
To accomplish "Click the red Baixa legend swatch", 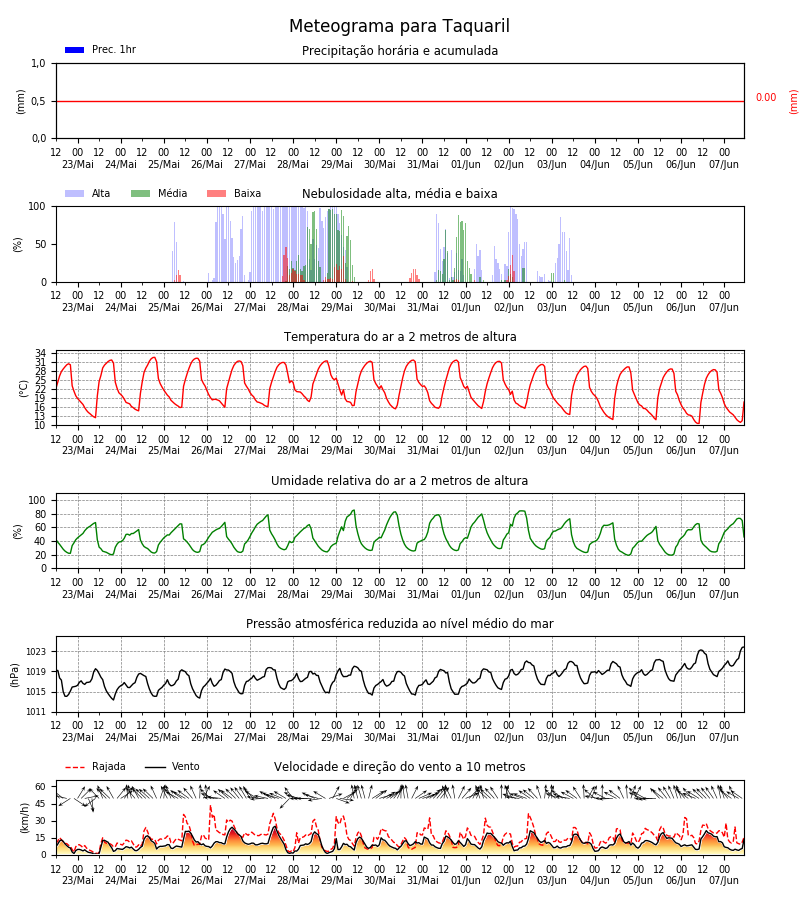I will tap(216, 193).
